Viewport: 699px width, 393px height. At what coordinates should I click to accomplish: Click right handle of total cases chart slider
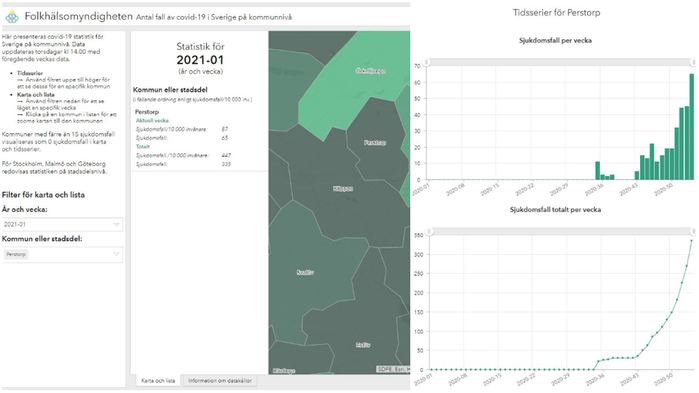pos(694,231)
